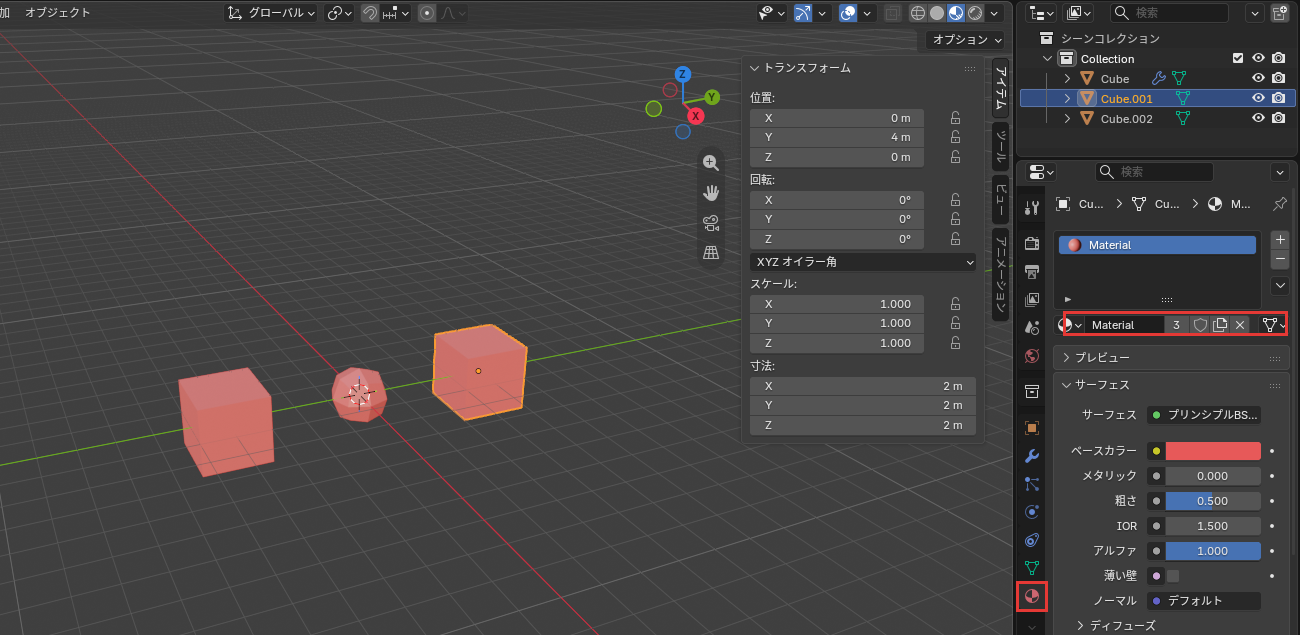Screen dimensions: 1300x635
Task: Click the 粗さ slider showing 0.500
Action: coord(1213,501)
